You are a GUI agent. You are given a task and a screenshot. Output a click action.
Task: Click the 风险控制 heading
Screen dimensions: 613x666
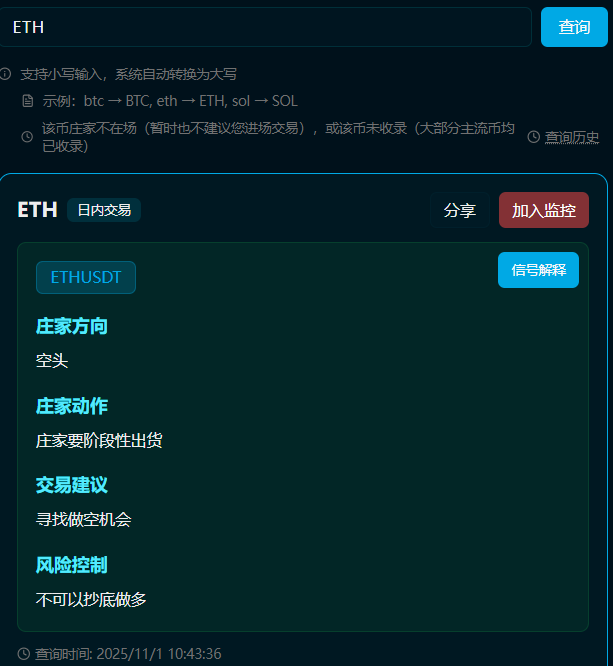point(71,565)
